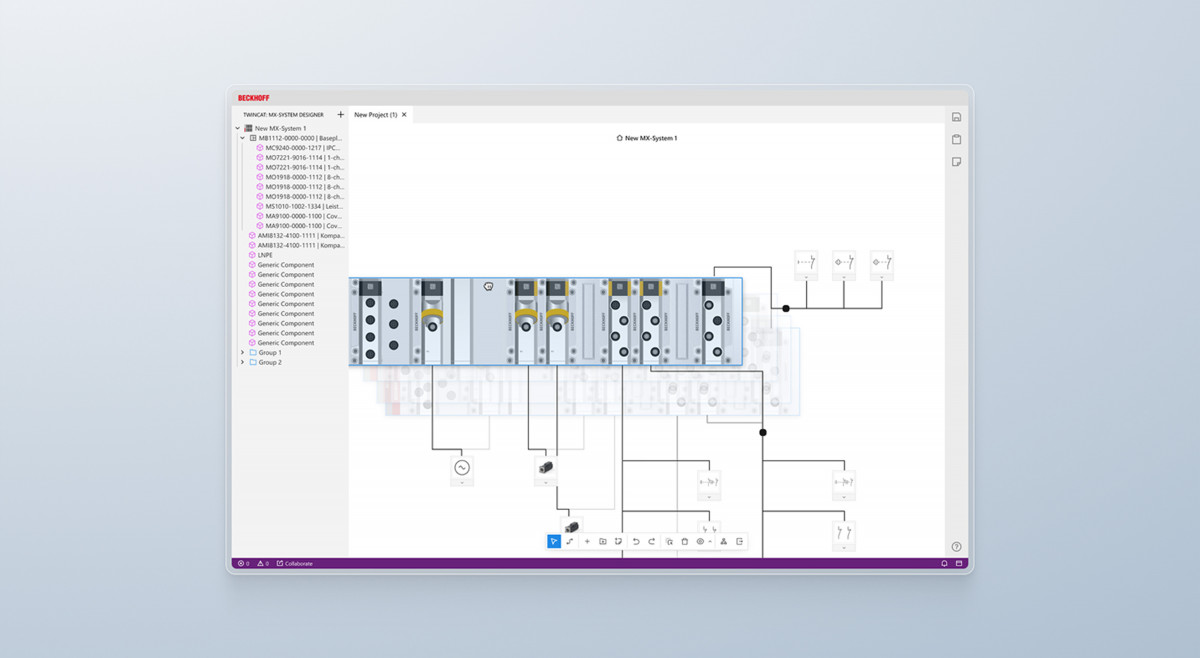
Task: Click the cube icon beside MC9240-0000-1217
Action: pyautogui.click(x=260, y=148)
